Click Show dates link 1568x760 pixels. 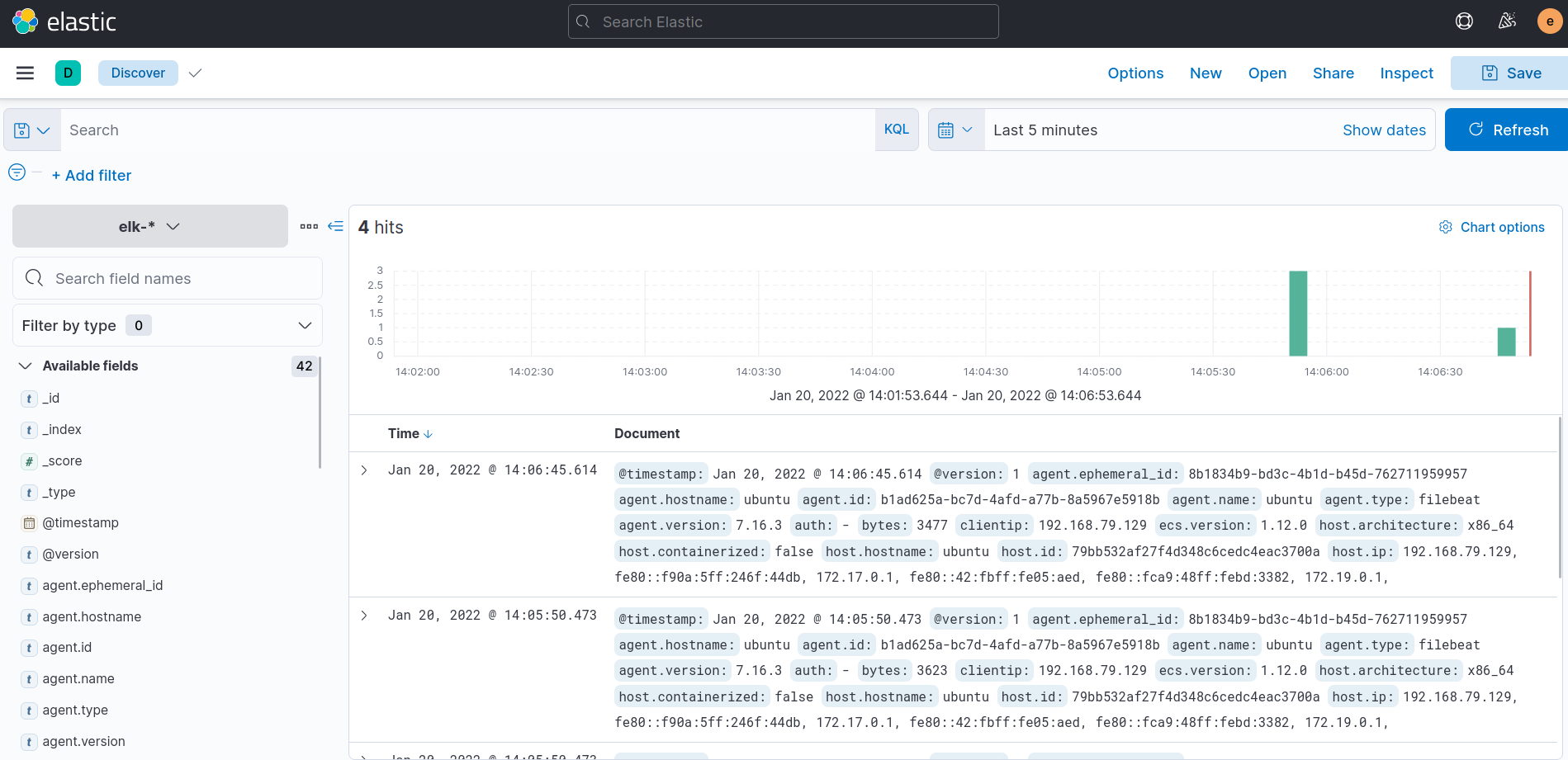point(1384,130)
